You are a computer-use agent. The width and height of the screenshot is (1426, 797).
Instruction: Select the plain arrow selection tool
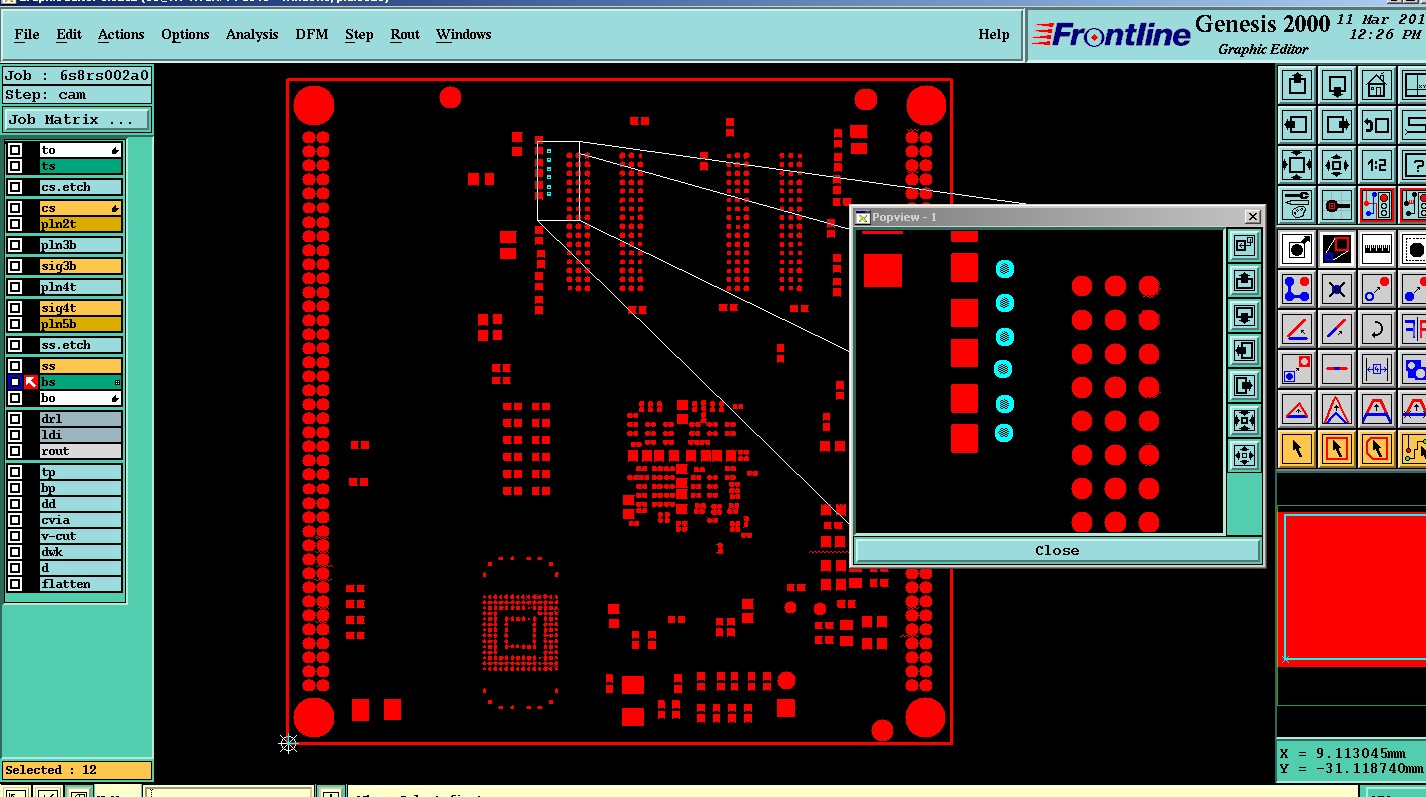pos(1296,448)
